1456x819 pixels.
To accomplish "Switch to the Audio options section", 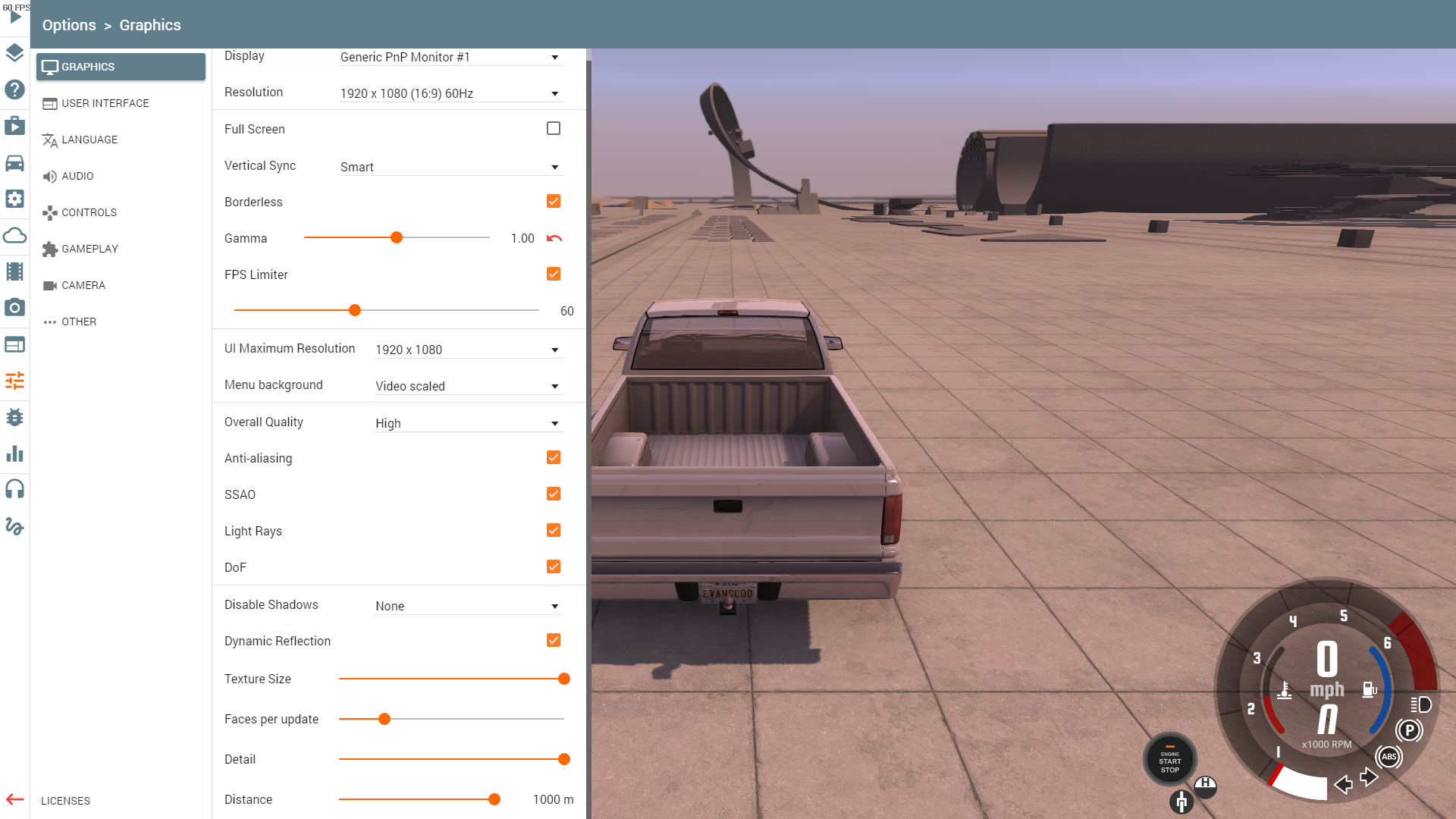I will 77,176.
